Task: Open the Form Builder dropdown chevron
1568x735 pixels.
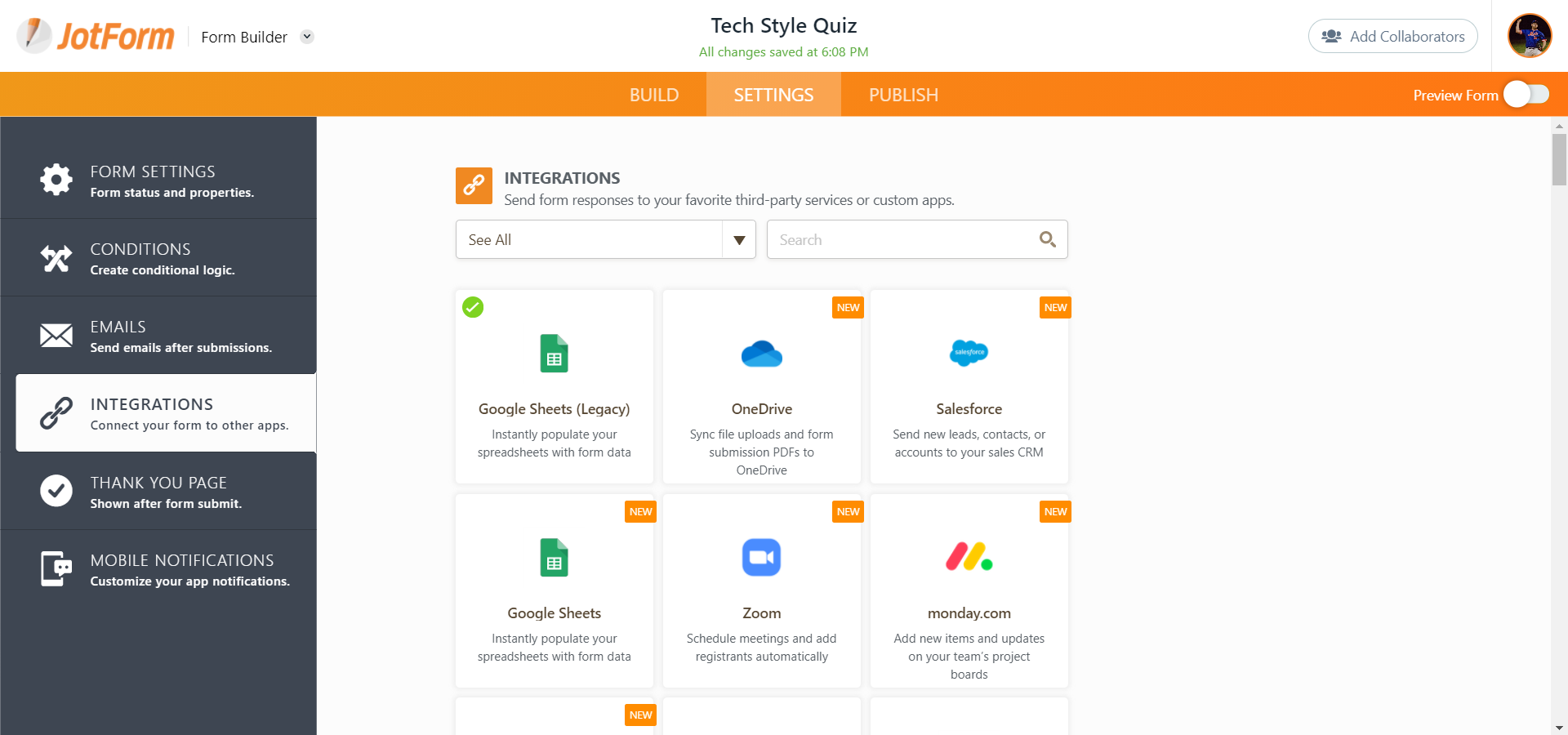Action: (307, 37)
